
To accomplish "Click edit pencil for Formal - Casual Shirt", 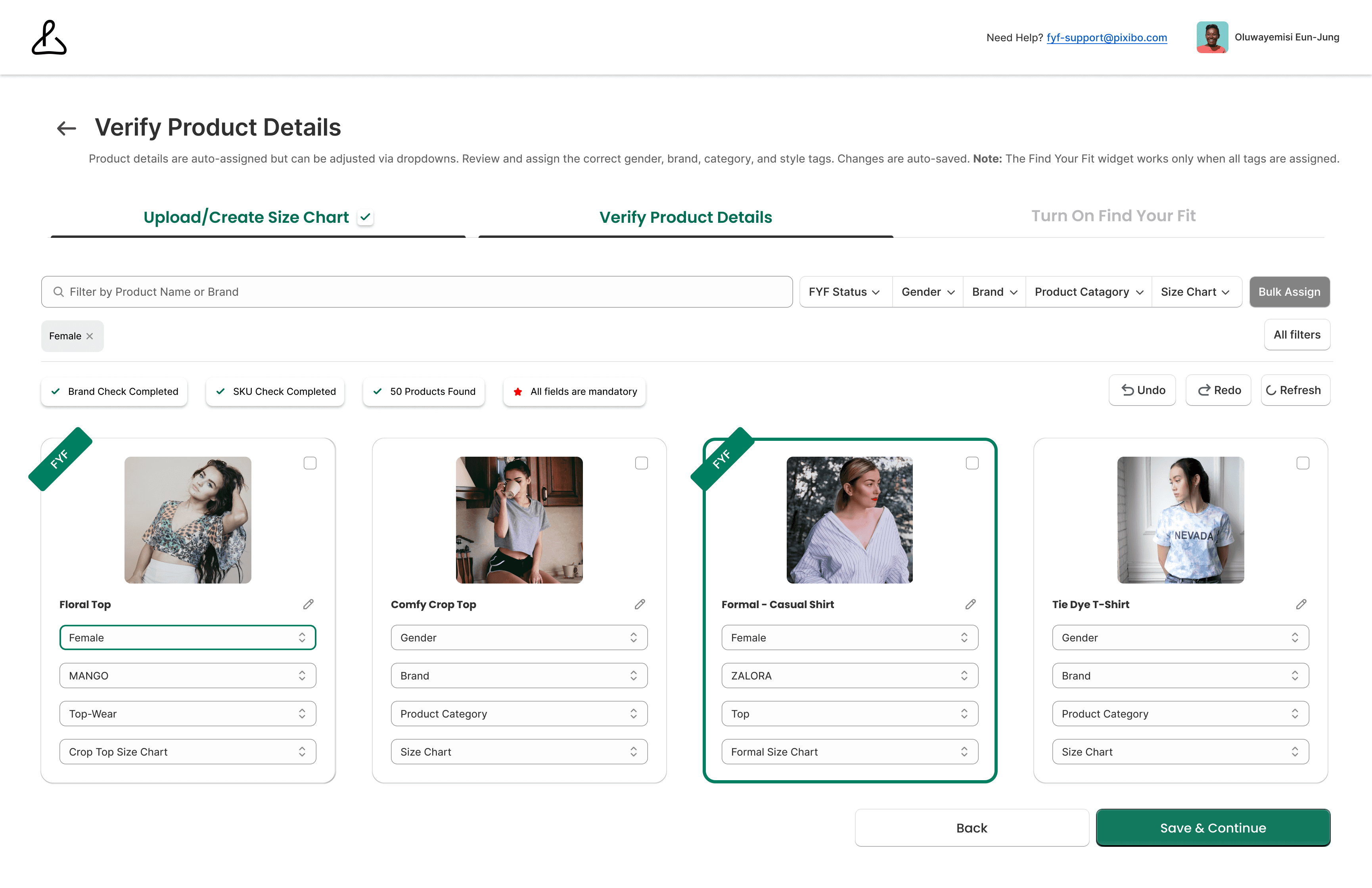I will coord(971,604).
